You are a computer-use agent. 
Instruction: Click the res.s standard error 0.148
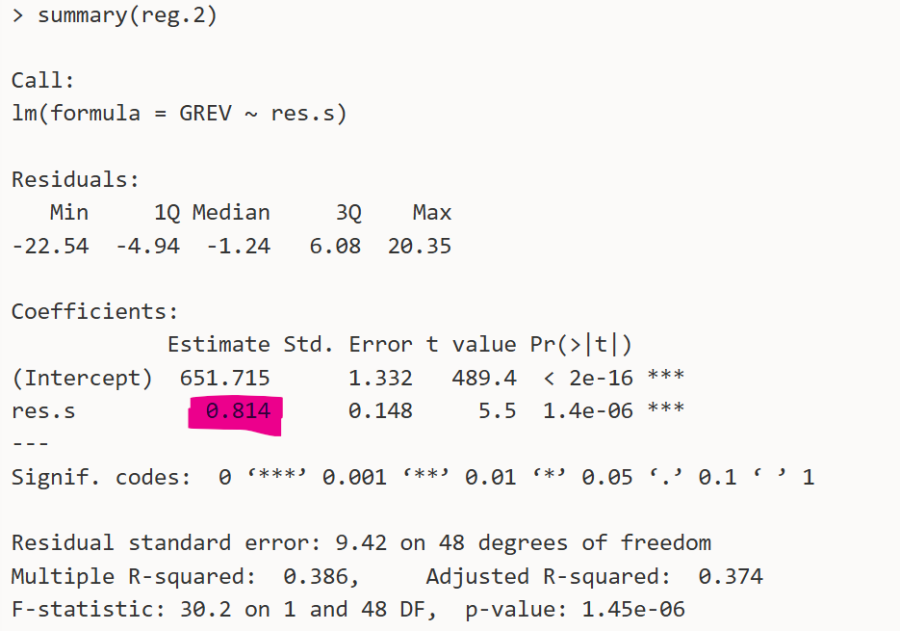click(380, 411)
